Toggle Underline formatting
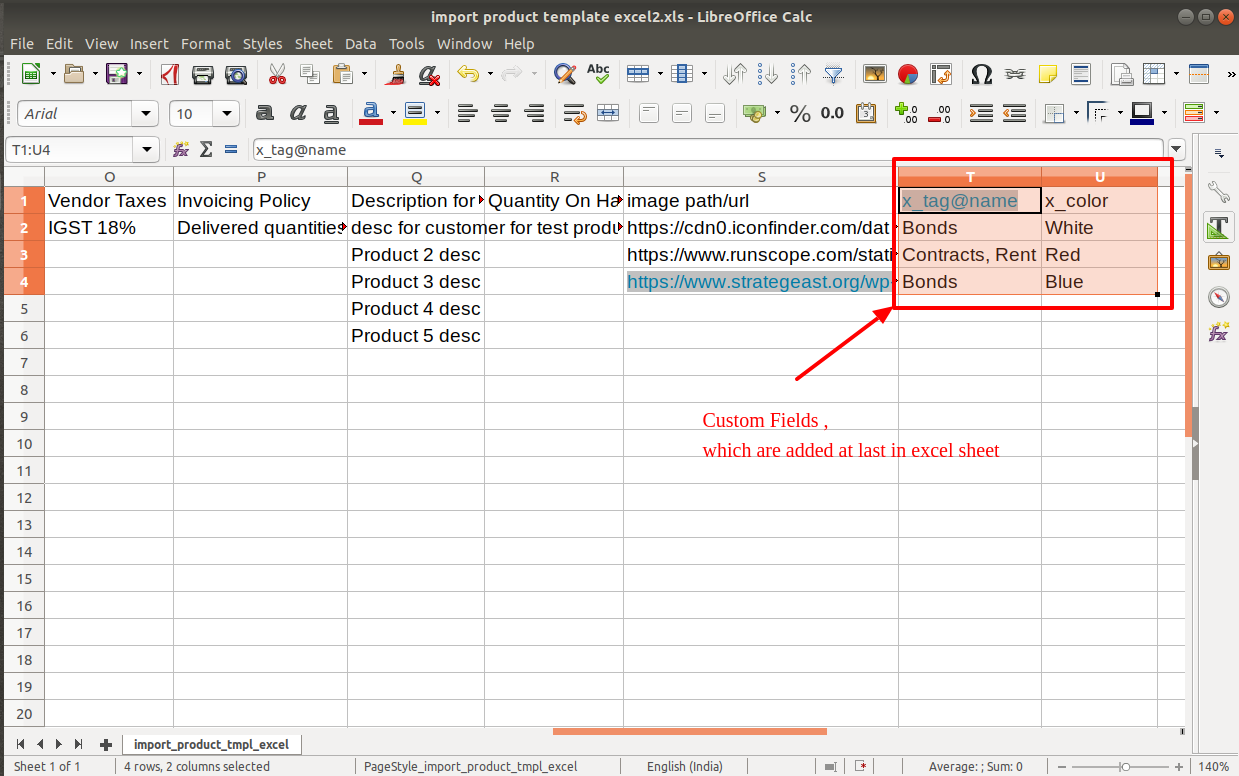1239x776 pixels. [331, 113]
